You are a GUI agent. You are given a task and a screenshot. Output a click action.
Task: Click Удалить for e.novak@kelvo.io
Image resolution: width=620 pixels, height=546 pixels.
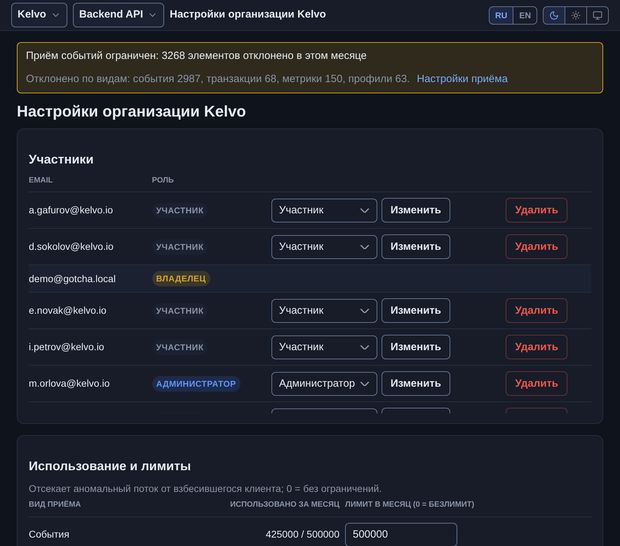click(536, 310)
